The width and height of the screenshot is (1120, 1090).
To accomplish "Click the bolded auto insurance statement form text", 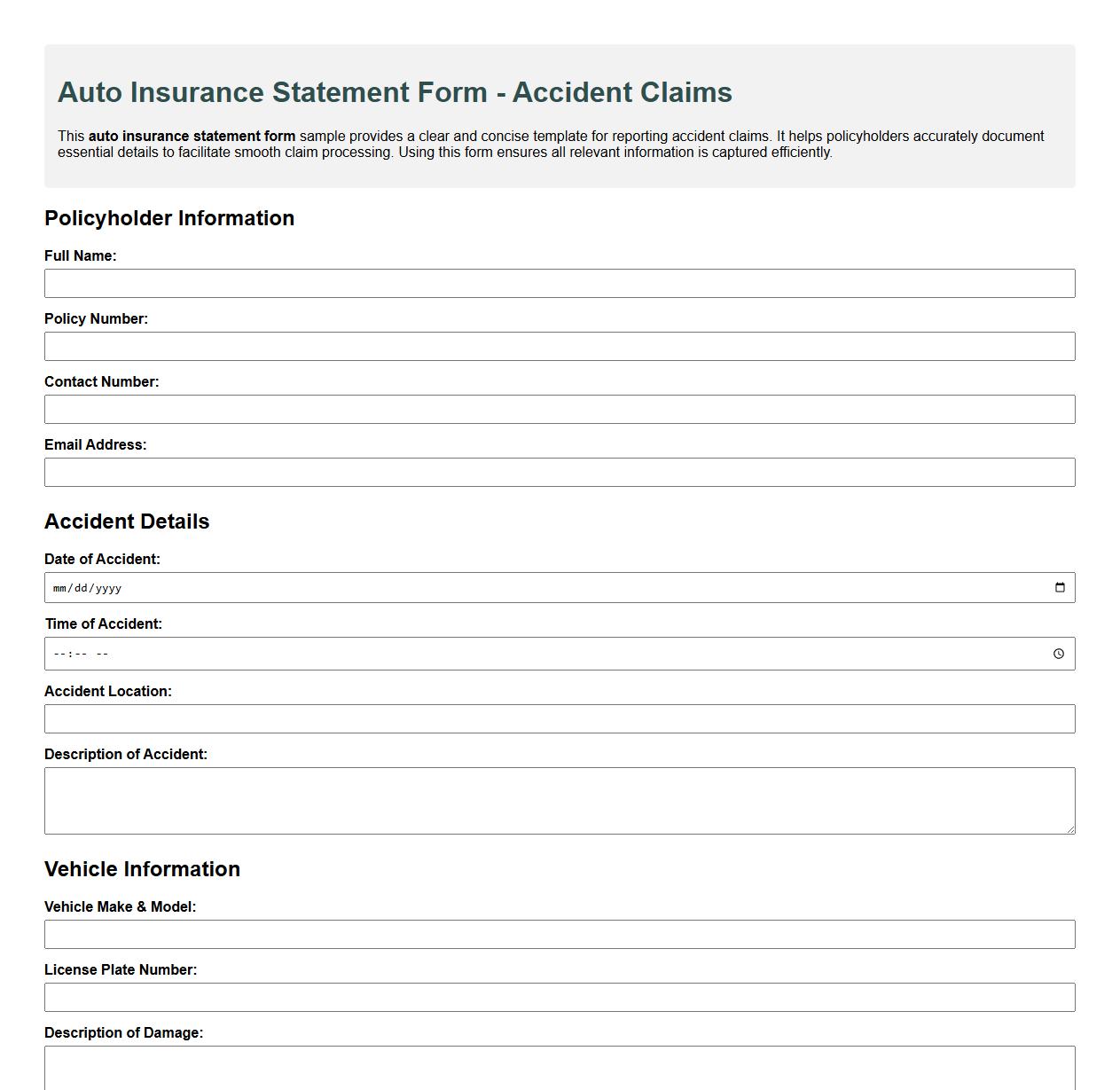I will [x=192, y=137].
